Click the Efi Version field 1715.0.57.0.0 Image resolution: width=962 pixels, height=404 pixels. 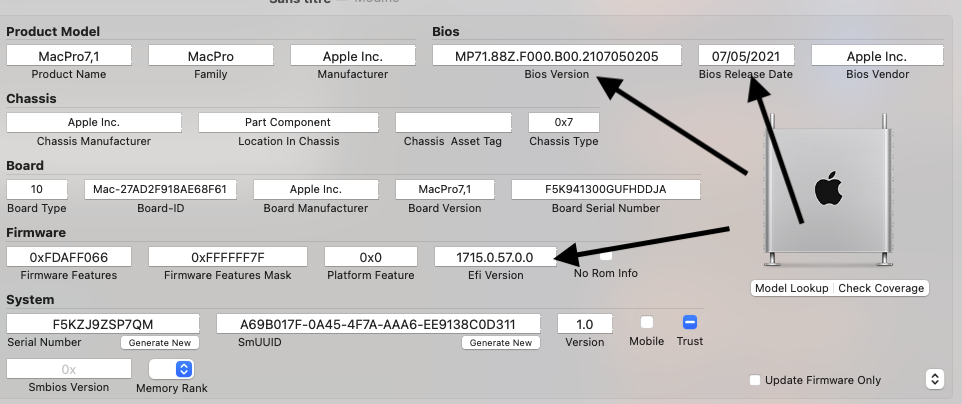click(495, 257)
